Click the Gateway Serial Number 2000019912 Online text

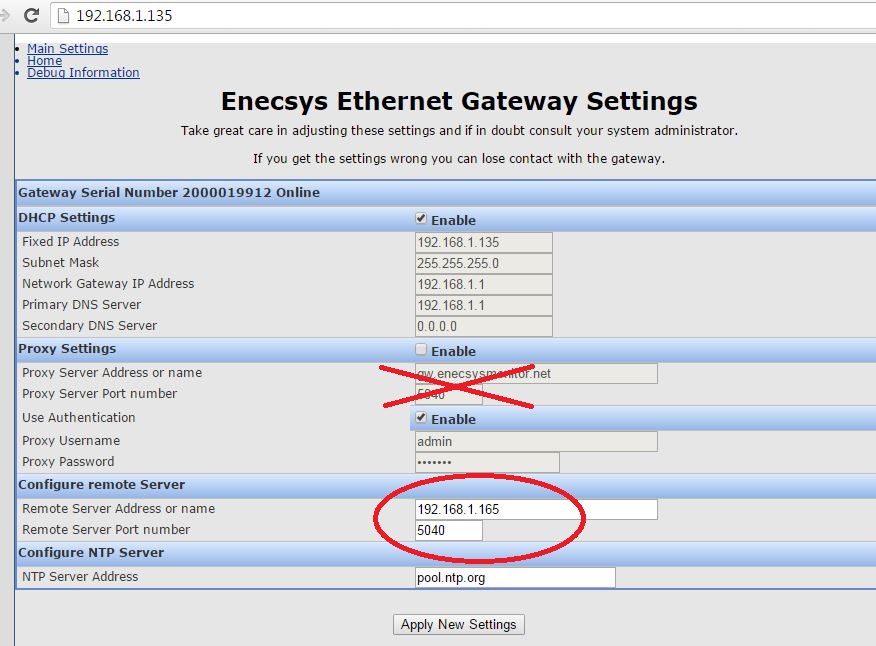(169, 192)
